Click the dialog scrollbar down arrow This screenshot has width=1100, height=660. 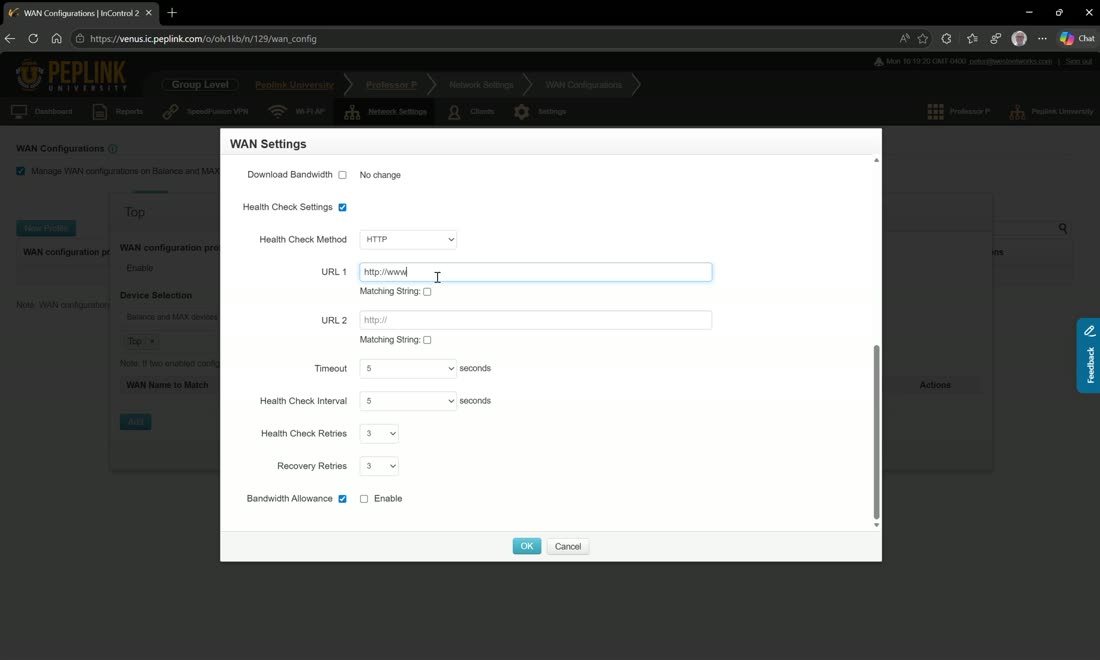coord(876,525)
